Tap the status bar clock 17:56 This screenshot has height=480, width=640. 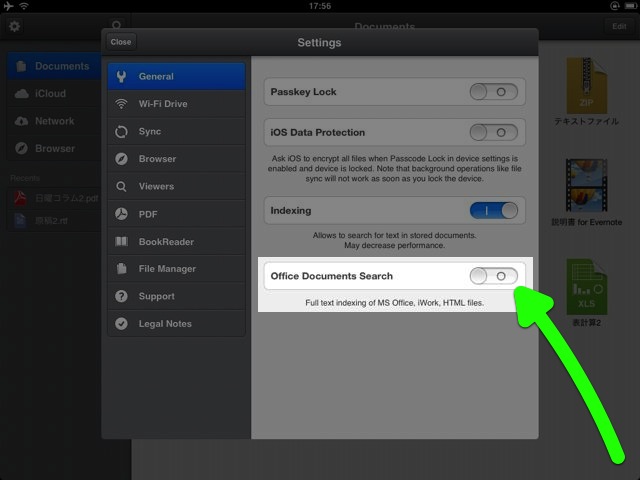coord(320,6)
